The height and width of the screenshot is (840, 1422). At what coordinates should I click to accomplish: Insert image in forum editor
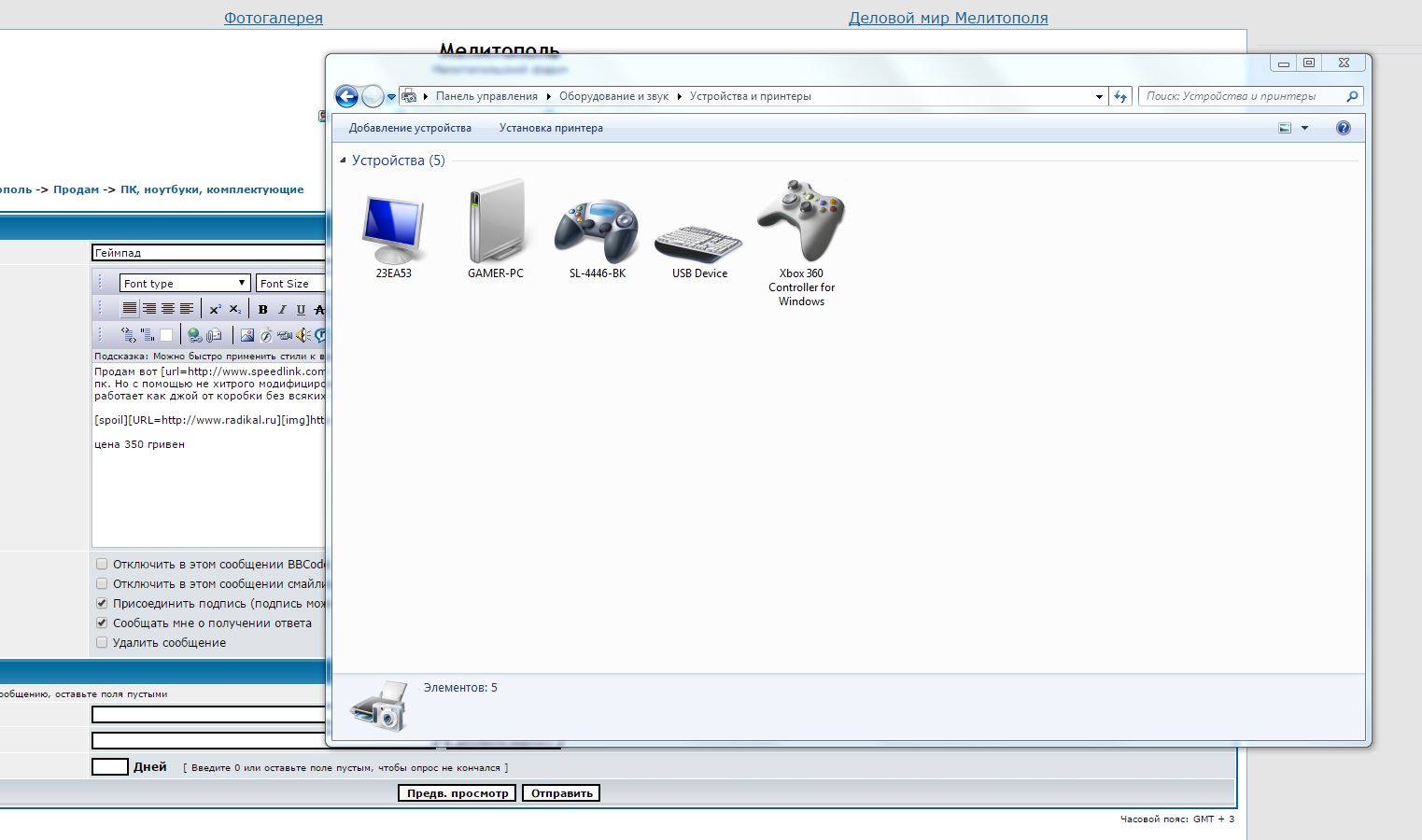[x=246, y=334]
